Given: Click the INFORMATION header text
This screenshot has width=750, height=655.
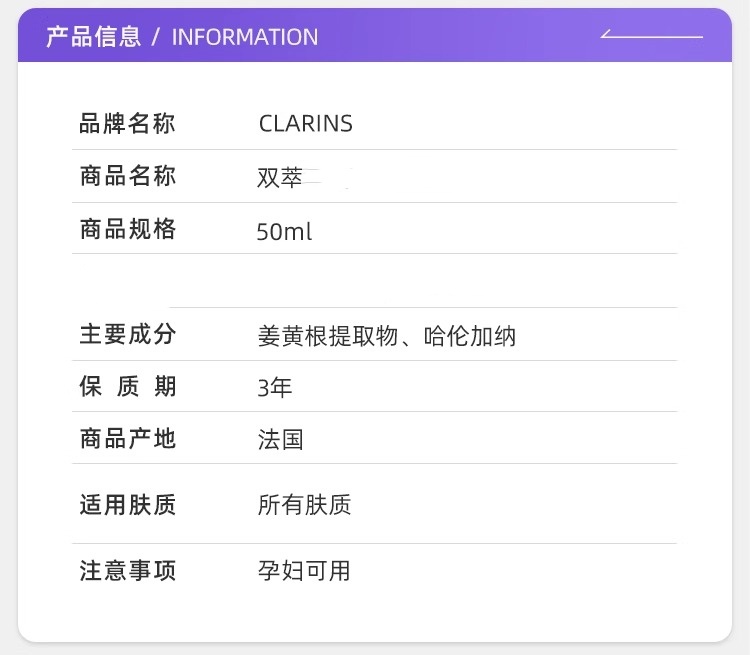Looking at the screenshot, I should click(x=245, y=37).
